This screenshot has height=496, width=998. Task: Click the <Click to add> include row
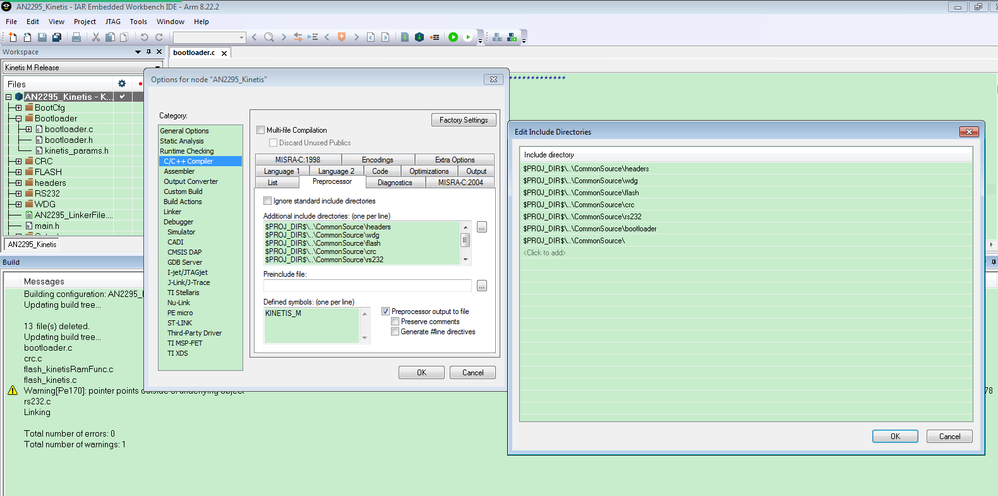point(746,253)
